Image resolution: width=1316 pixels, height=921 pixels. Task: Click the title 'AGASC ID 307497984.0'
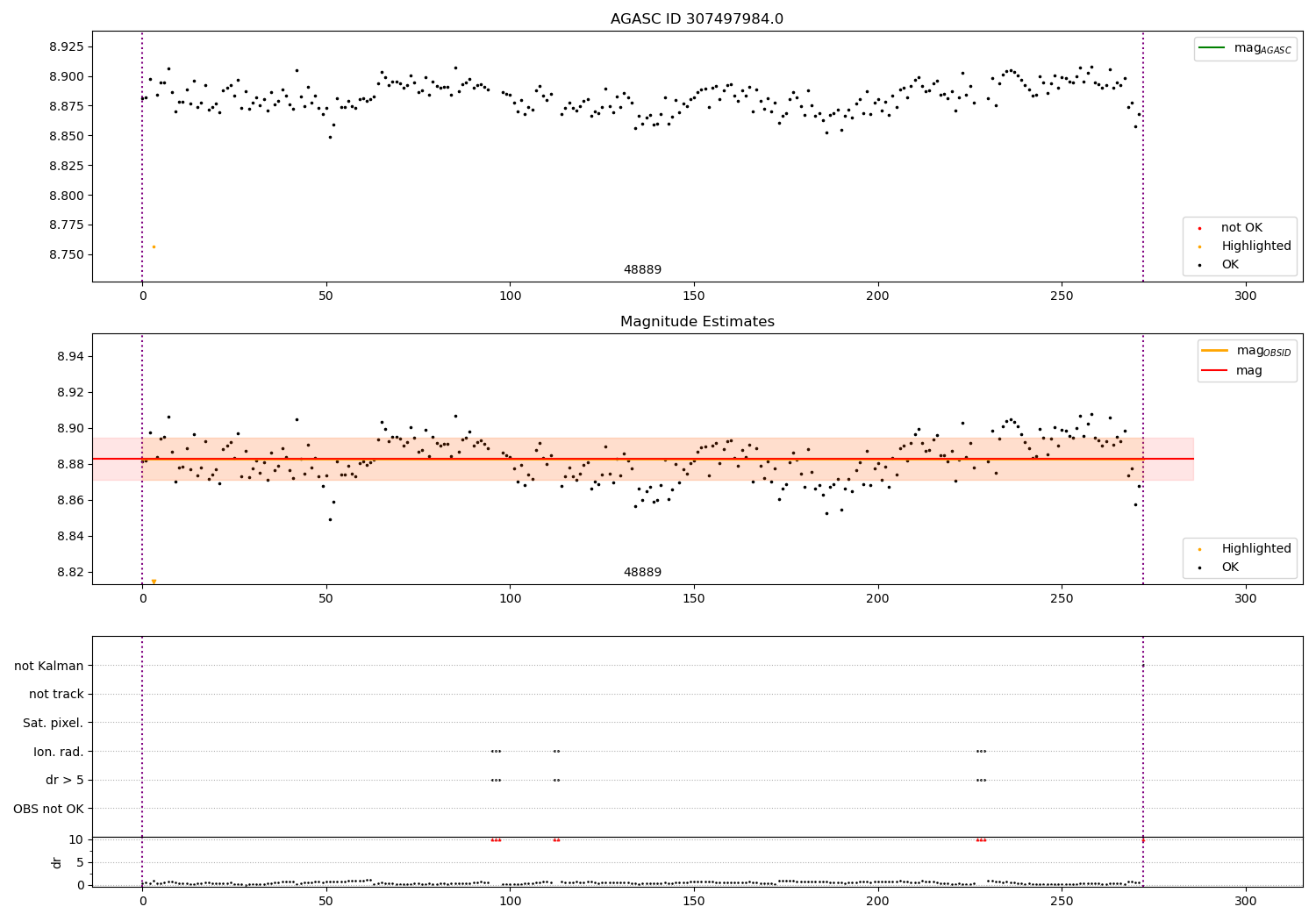click(697, 19)
